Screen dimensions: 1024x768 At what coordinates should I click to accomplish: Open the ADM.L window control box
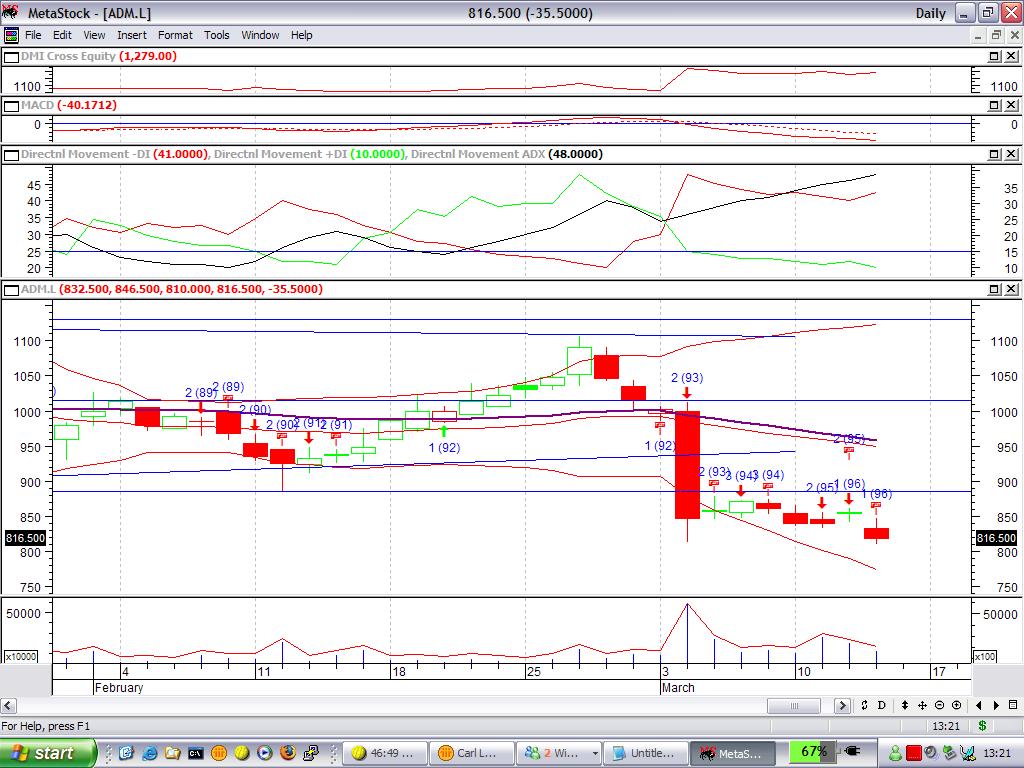click(x=11, y=290)
